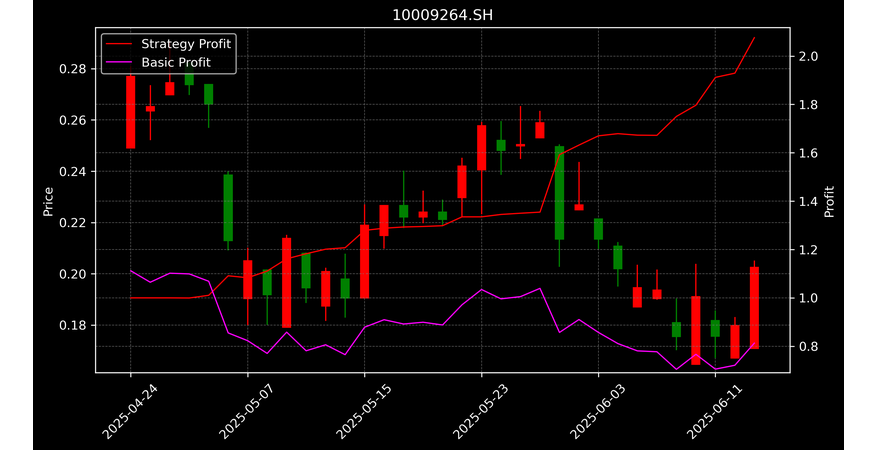The height and width of the screenshot is (450, 878).
Task: Click the 0.28 price tick label
Action: [72, 69]
